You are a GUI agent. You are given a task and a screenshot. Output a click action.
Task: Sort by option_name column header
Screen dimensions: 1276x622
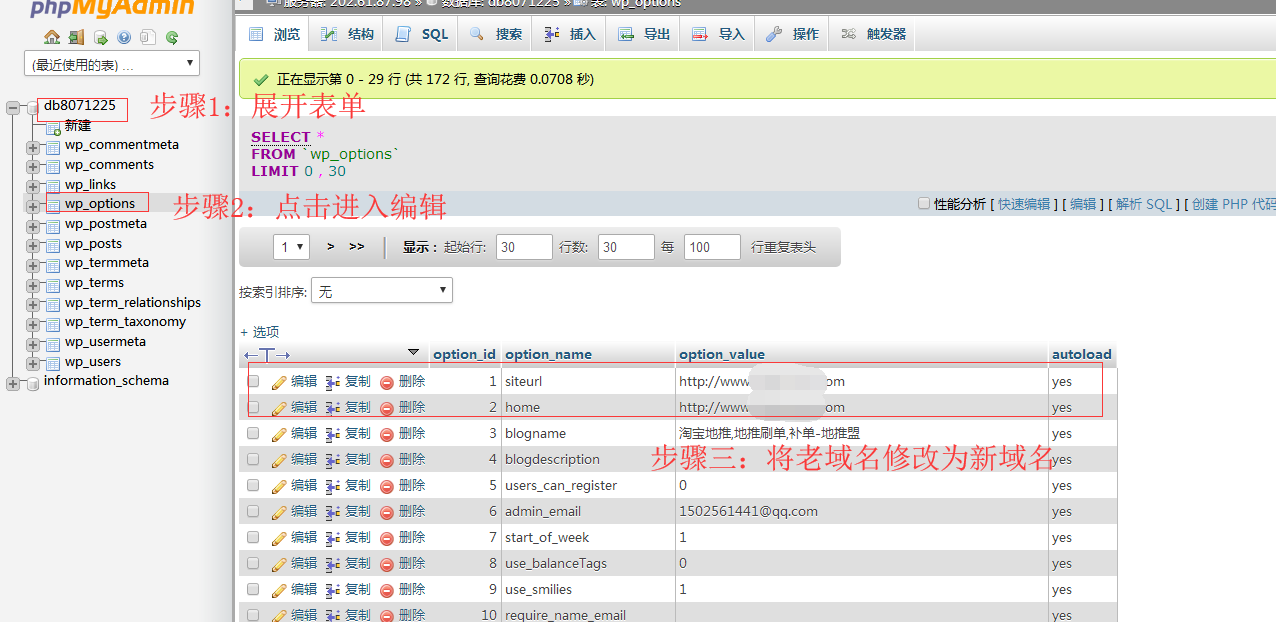point(548,354)
